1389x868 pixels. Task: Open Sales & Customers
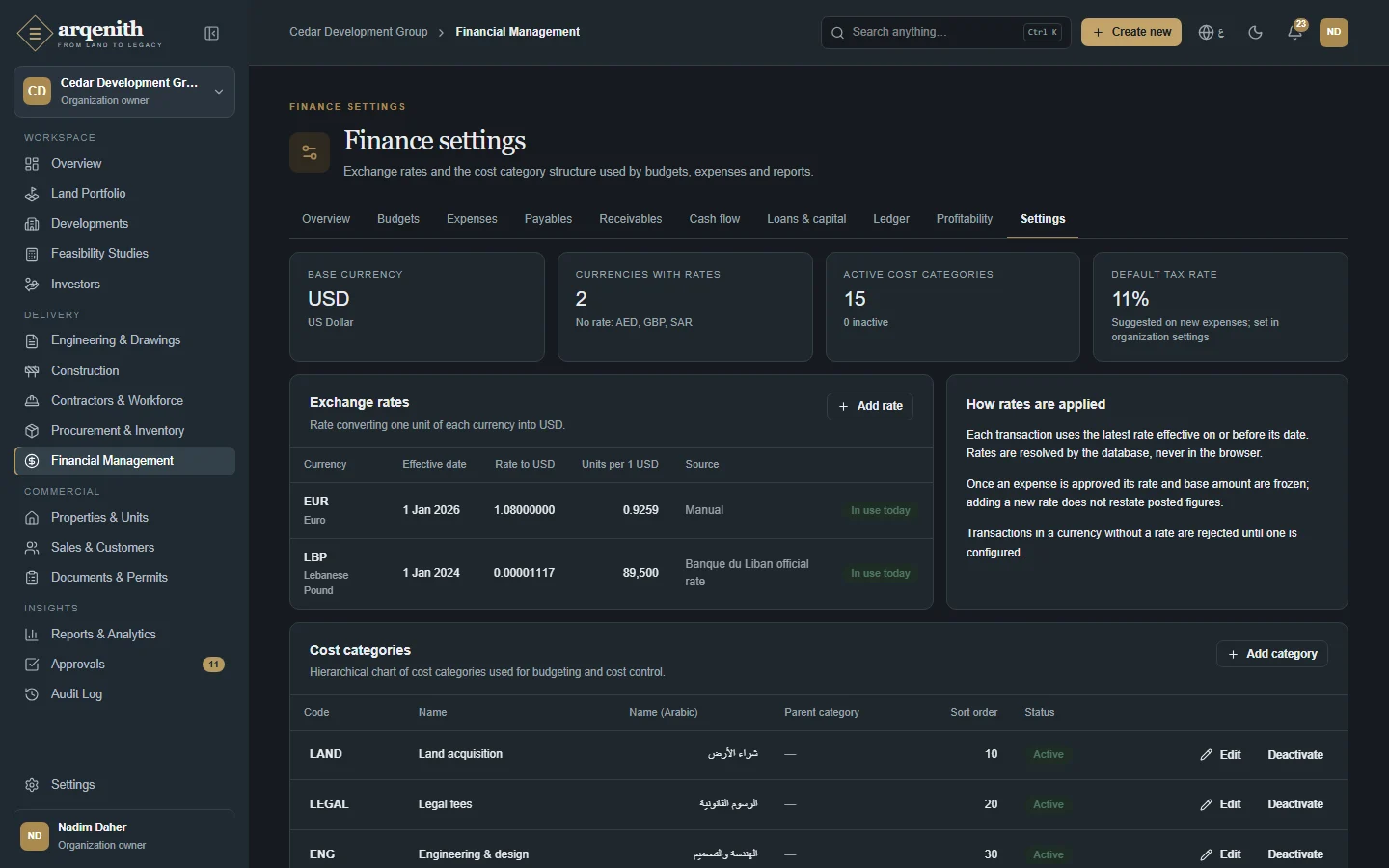coord(124,548)
